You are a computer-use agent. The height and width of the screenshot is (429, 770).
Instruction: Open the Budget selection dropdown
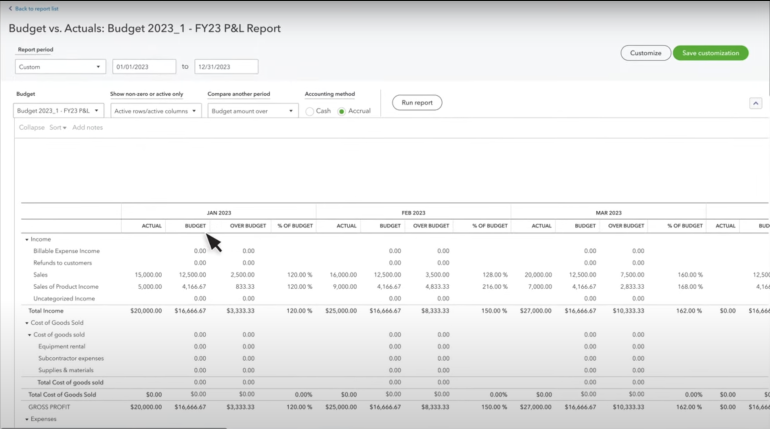tap(60, 111)
